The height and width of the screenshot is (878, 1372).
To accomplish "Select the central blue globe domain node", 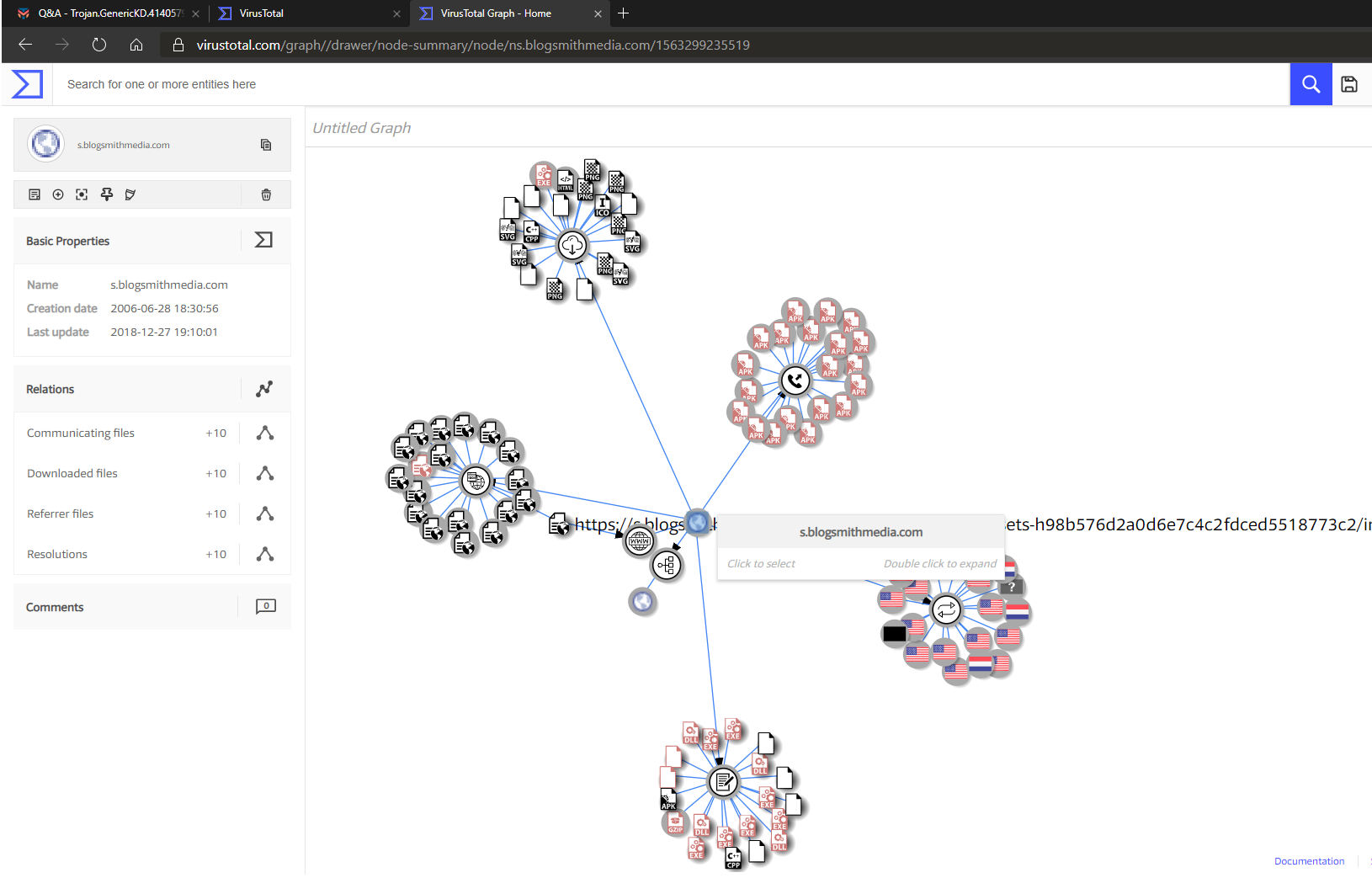I will [x=697, y=522].
